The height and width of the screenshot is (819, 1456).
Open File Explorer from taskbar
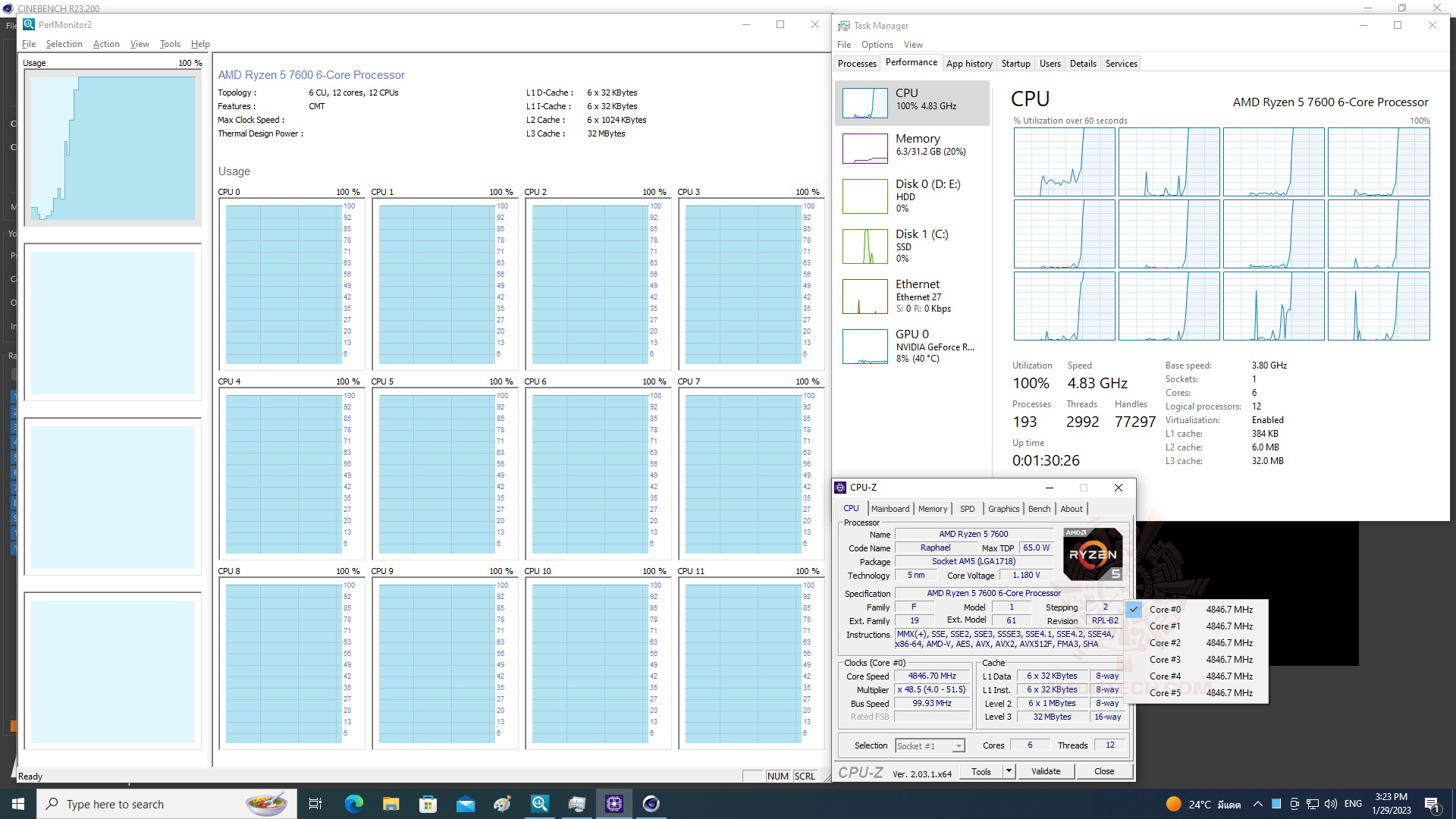(391, 804)
